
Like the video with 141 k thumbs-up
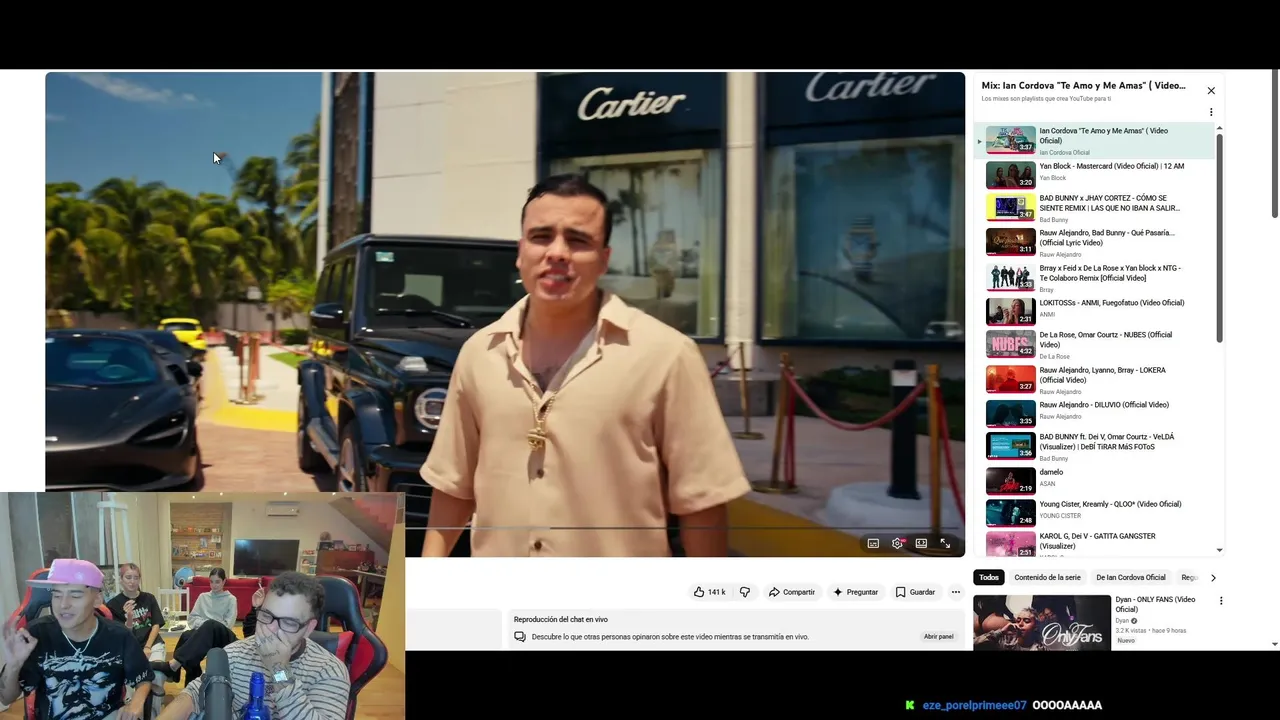pyautogui.click(x=710, y=592)
